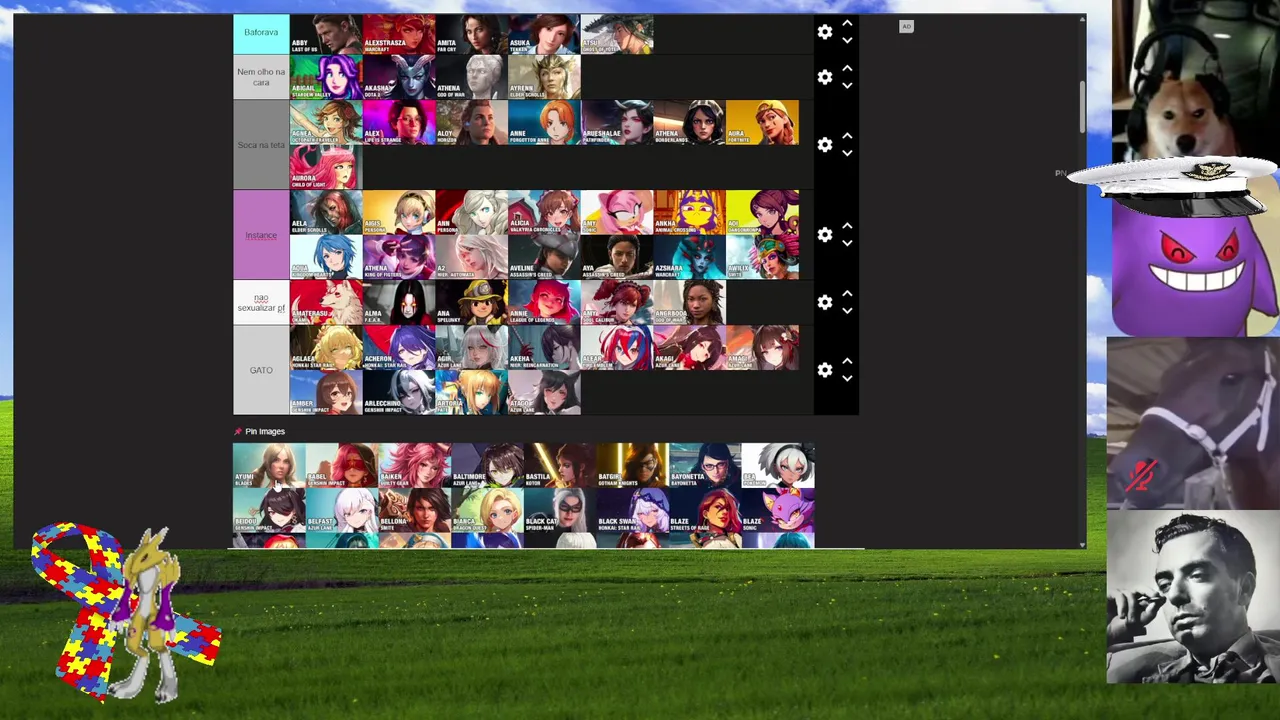
Task: Move the Instance tier down
Action: (x=847, y=244)
